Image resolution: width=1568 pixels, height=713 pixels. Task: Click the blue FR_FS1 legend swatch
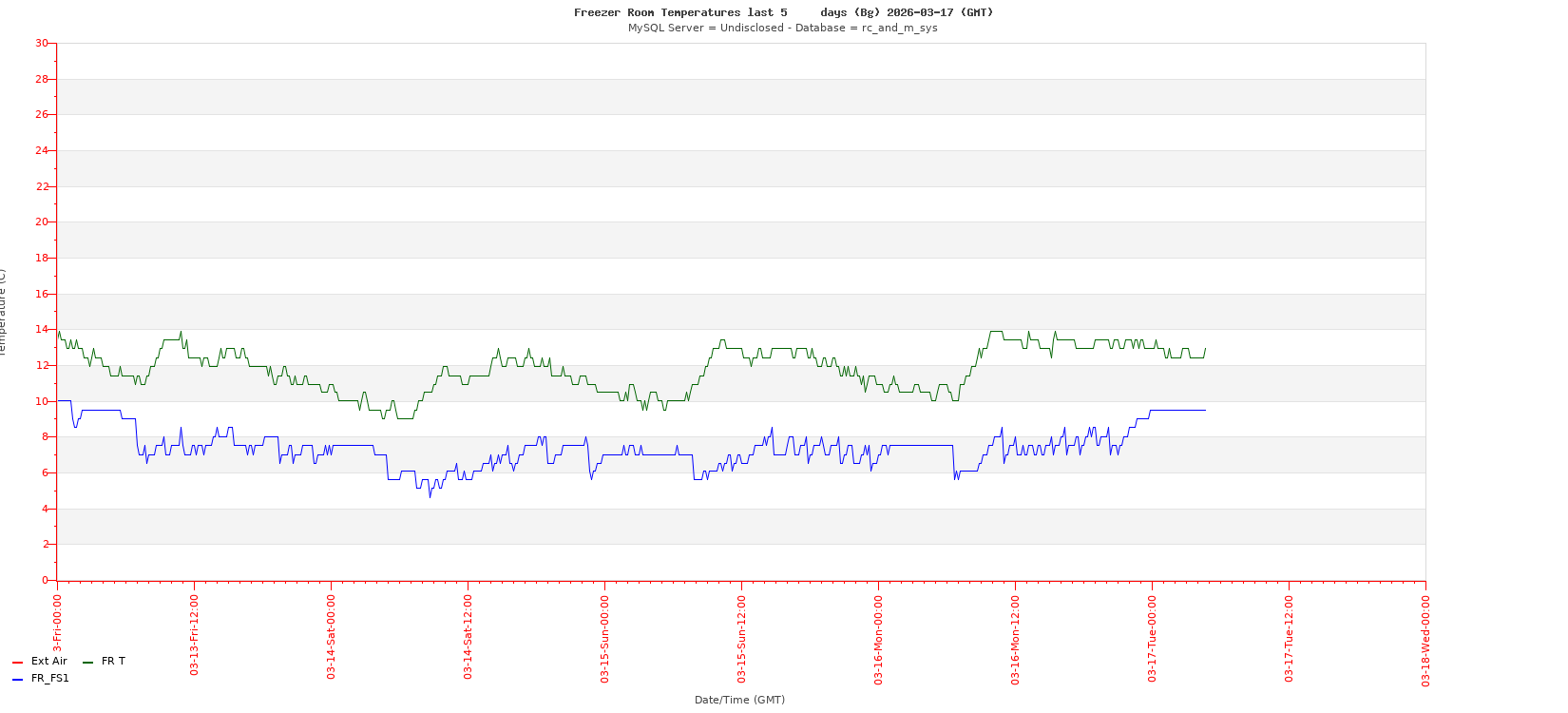pos(17,680)
